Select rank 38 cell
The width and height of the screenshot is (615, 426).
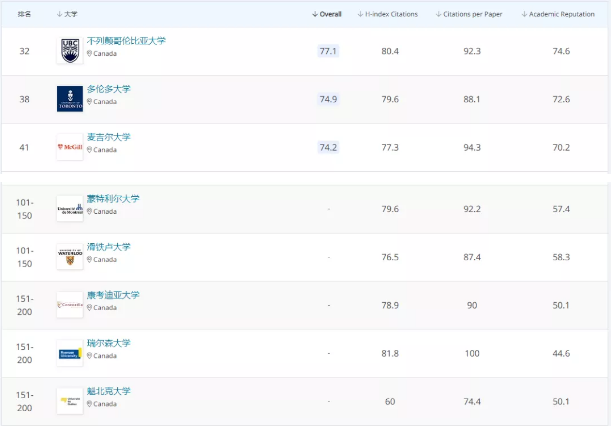24,99
